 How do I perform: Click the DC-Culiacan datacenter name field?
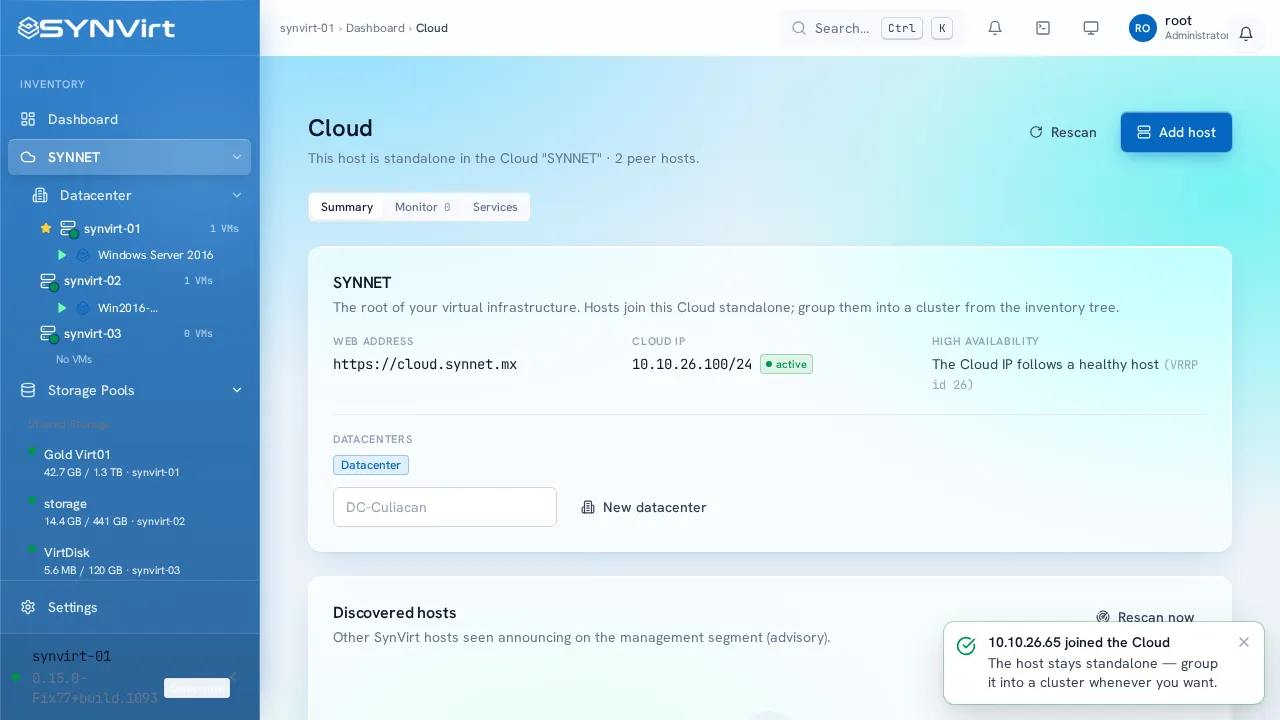point(445,507)
